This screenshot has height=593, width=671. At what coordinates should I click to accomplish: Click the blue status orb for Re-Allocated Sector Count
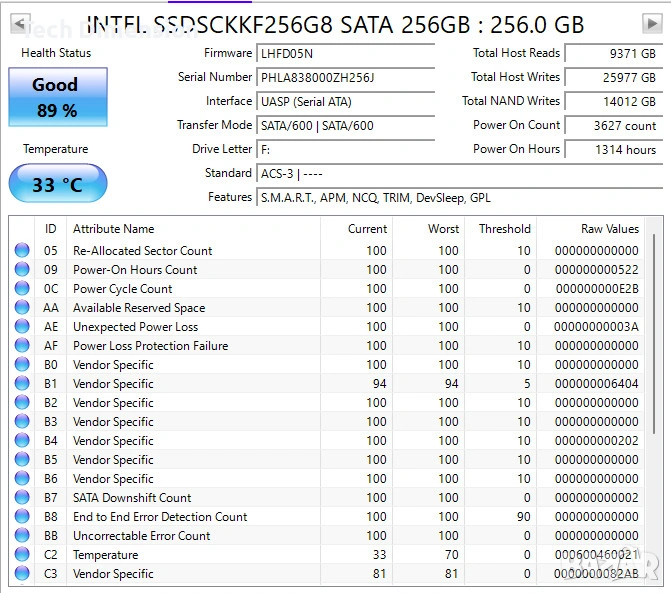click(22, 251)
